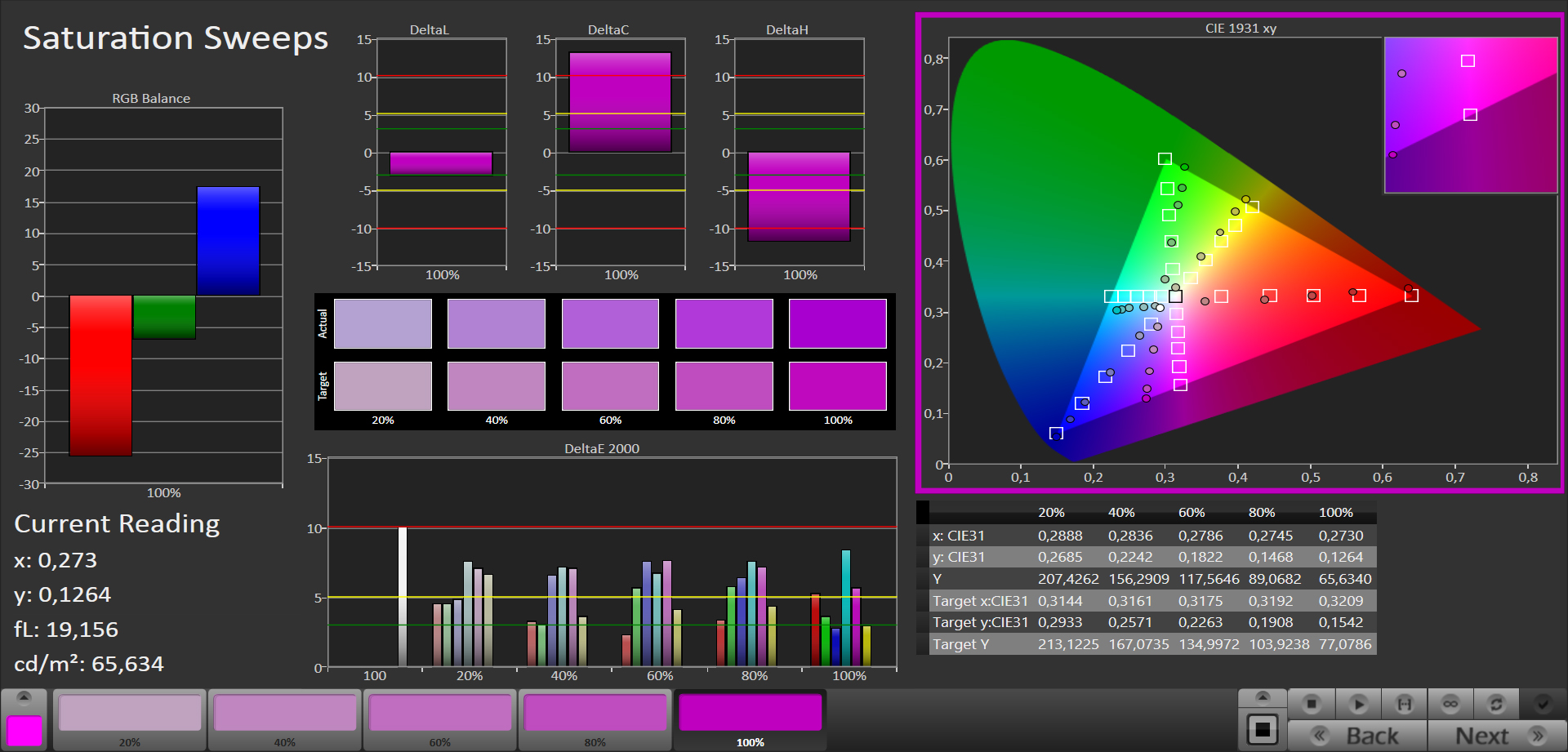Select the 20% magenta pattern in bottom strip

click(130, 719)
